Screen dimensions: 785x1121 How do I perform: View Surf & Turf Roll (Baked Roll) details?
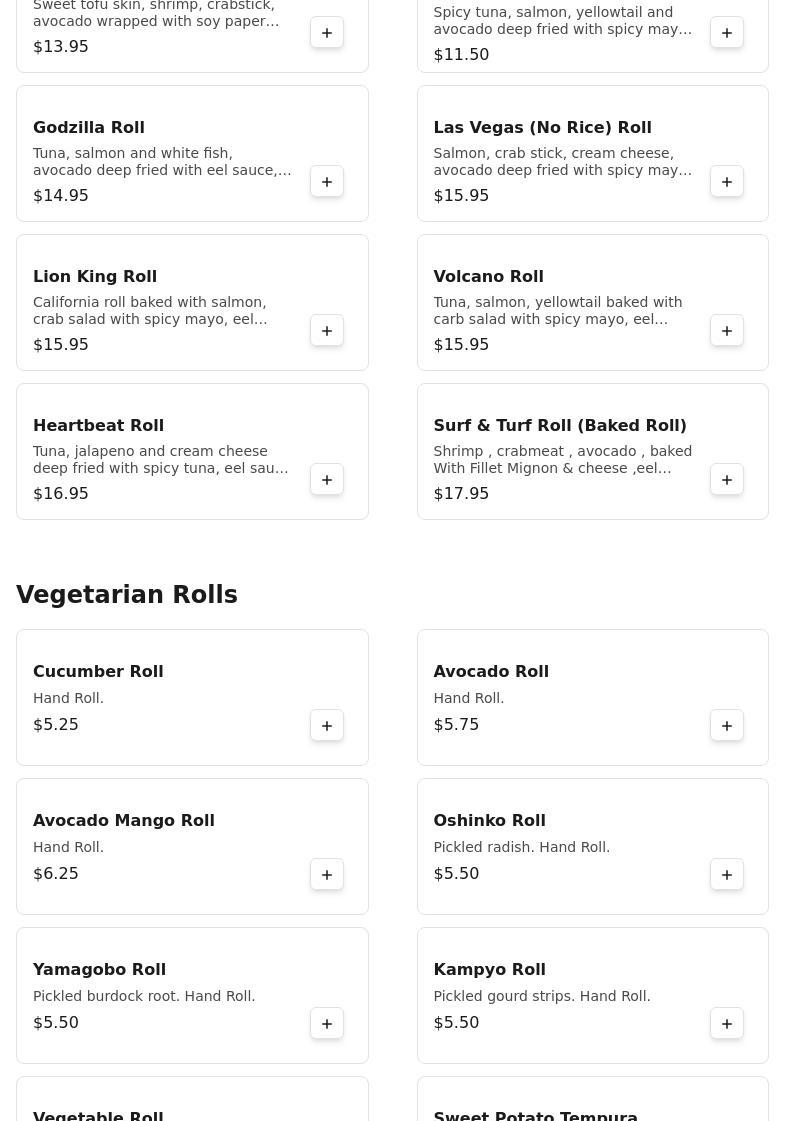(x=559, y=426)
